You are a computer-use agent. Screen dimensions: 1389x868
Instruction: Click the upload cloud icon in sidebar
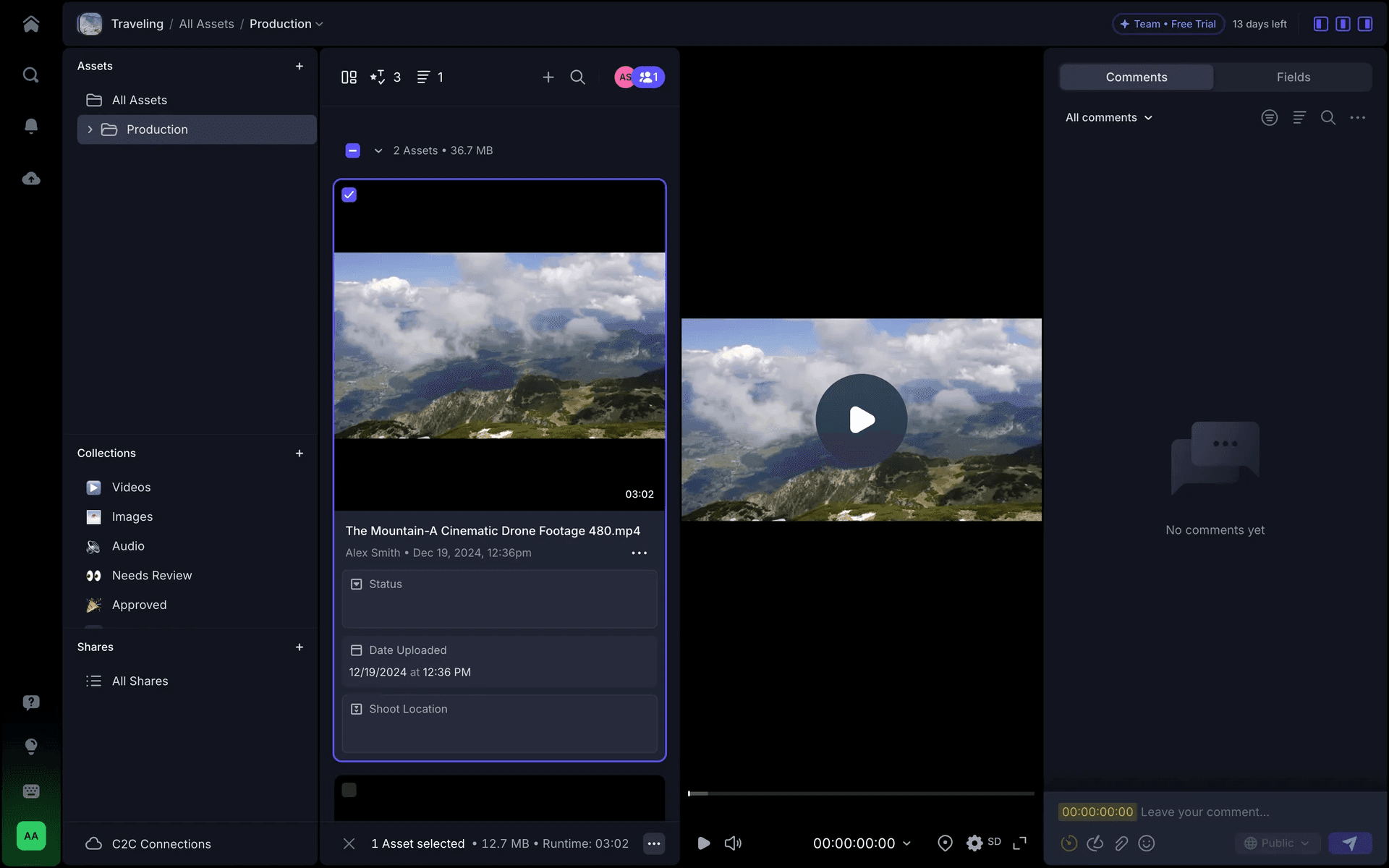[x=30, y=179]
